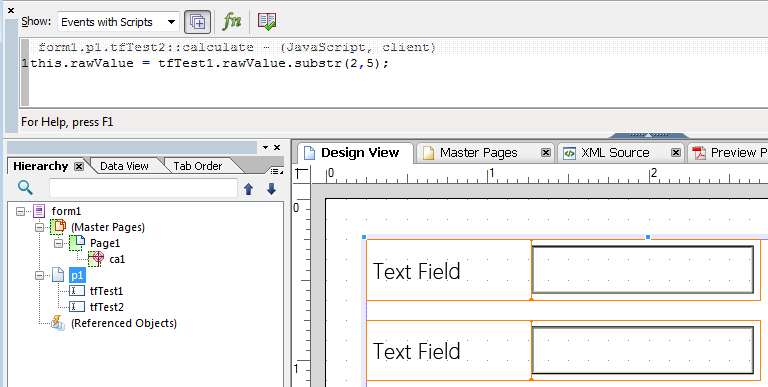The height and width of the screenshot is (387, 768).
Task: Select the ca1 content area
Action: point(117,259)
